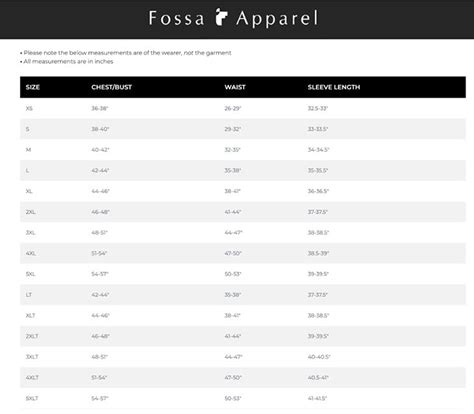Viewport: 474px width, 414px height.
Task: Click the Fossa Apparel brand name
Action: coord(233,18)
